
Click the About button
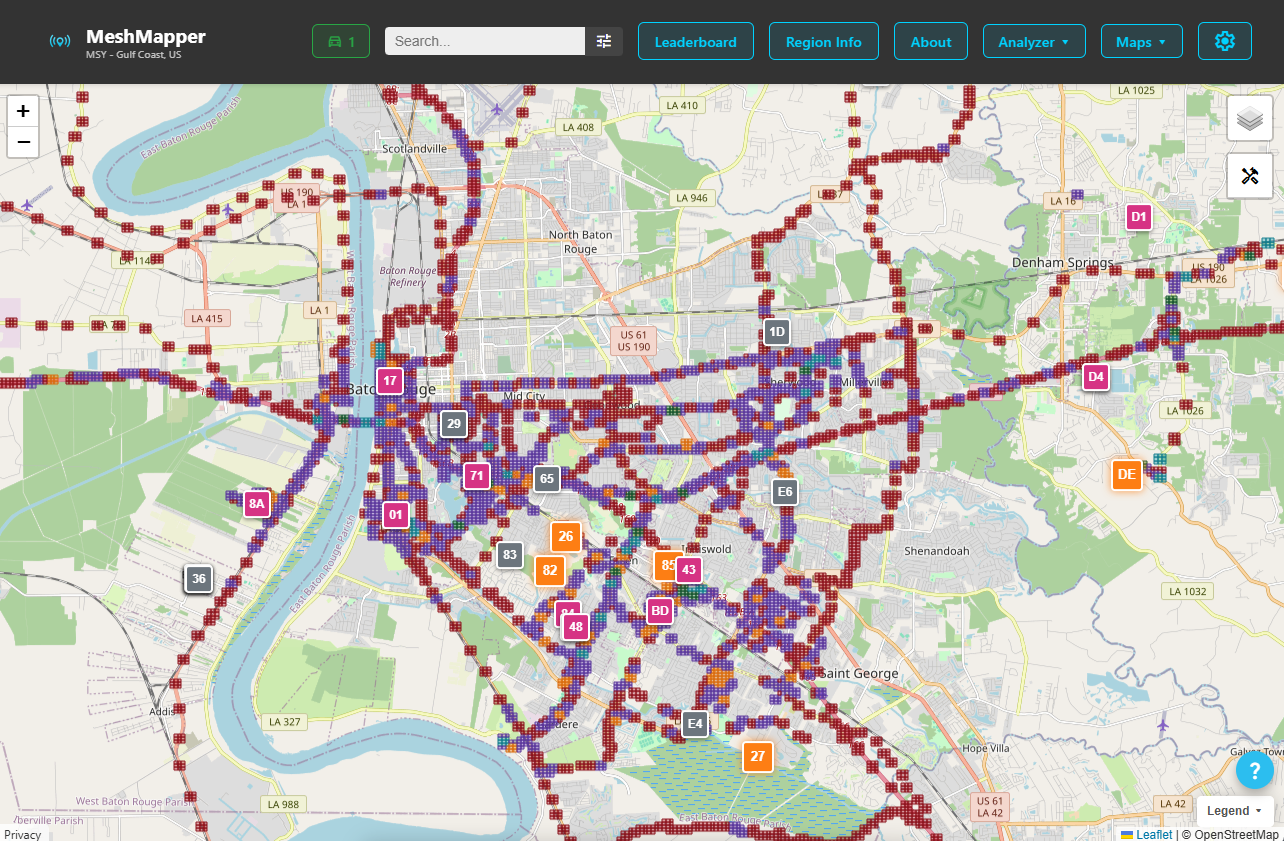pyautogui.click(x=930, y=41)
